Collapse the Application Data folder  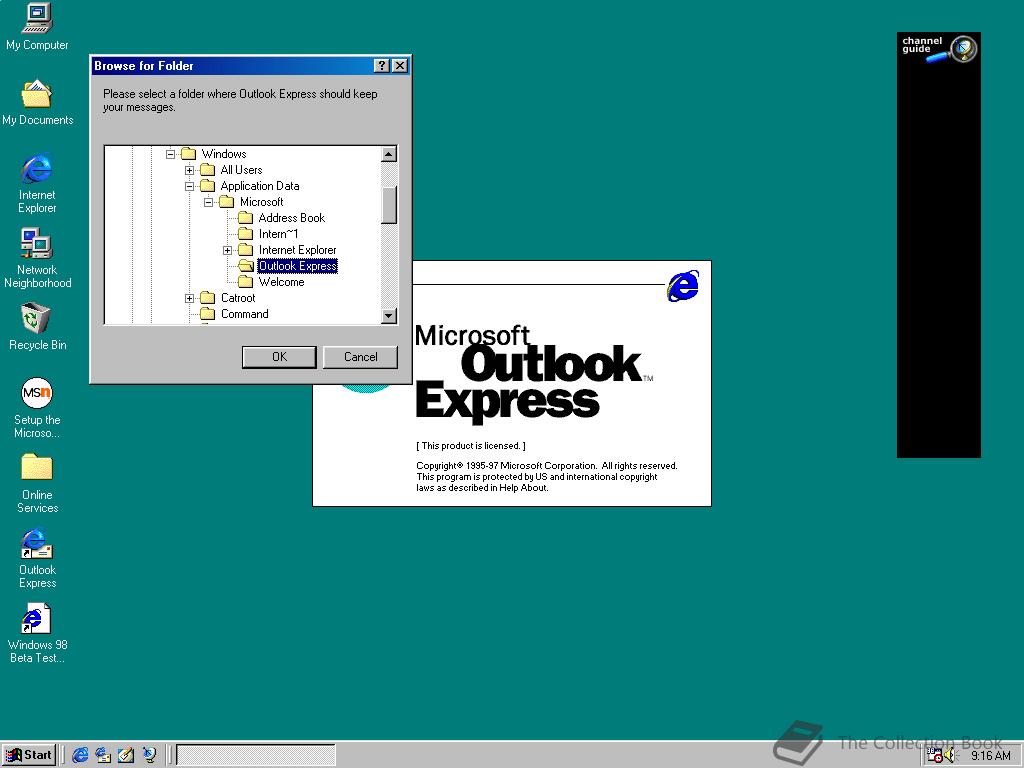(189, 187)
